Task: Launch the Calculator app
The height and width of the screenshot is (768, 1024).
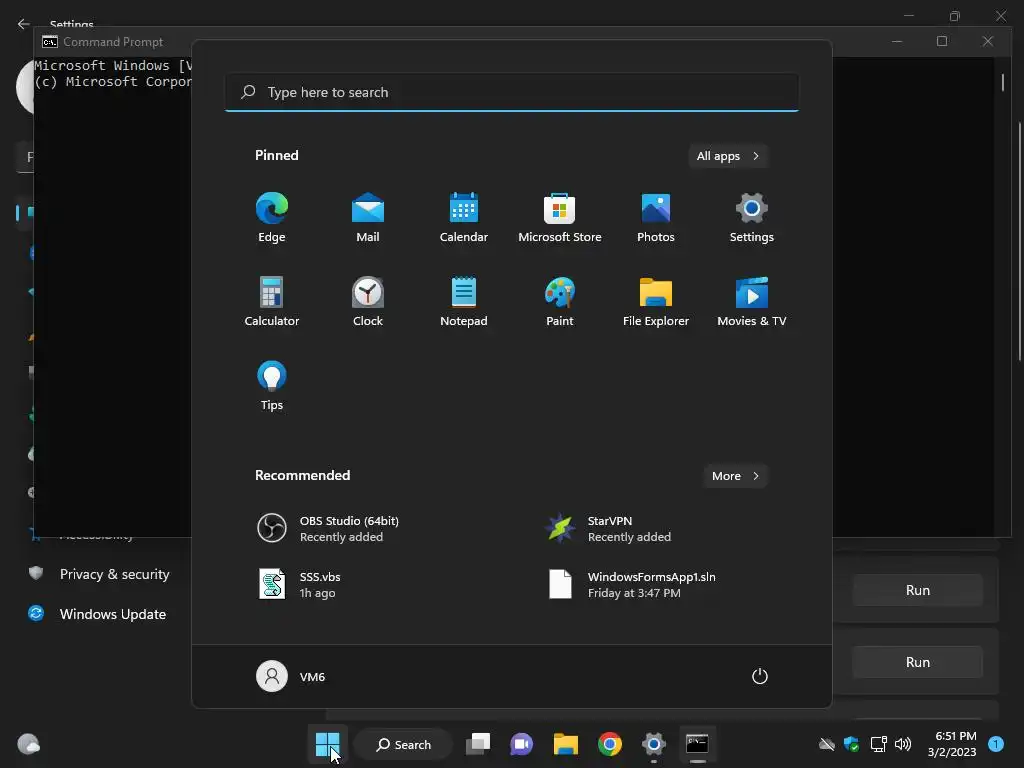Action: pos(272,302)
